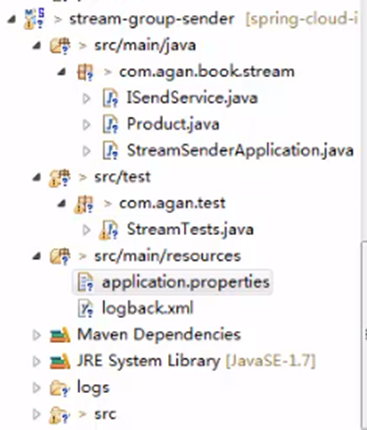This screenshot has width=367, height=430.
Task: Click the src/main/resources folder icon
Action: (60, 256)
